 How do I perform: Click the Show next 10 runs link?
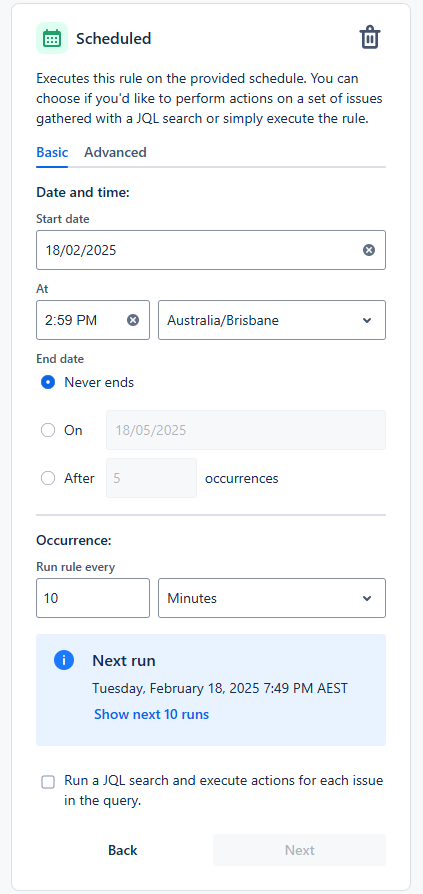pos(152,714)
